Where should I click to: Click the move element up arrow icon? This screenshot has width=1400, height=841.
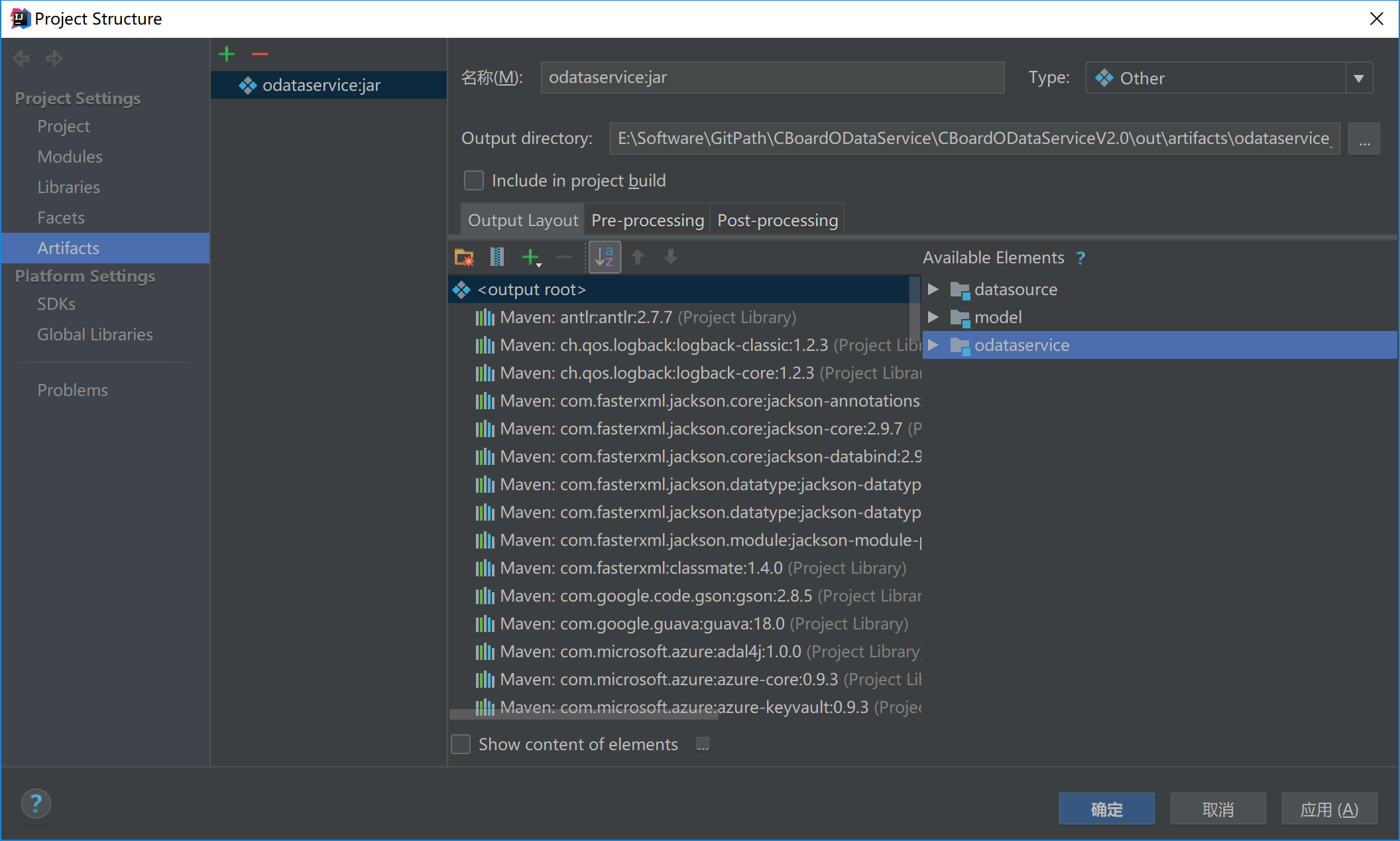639,257
